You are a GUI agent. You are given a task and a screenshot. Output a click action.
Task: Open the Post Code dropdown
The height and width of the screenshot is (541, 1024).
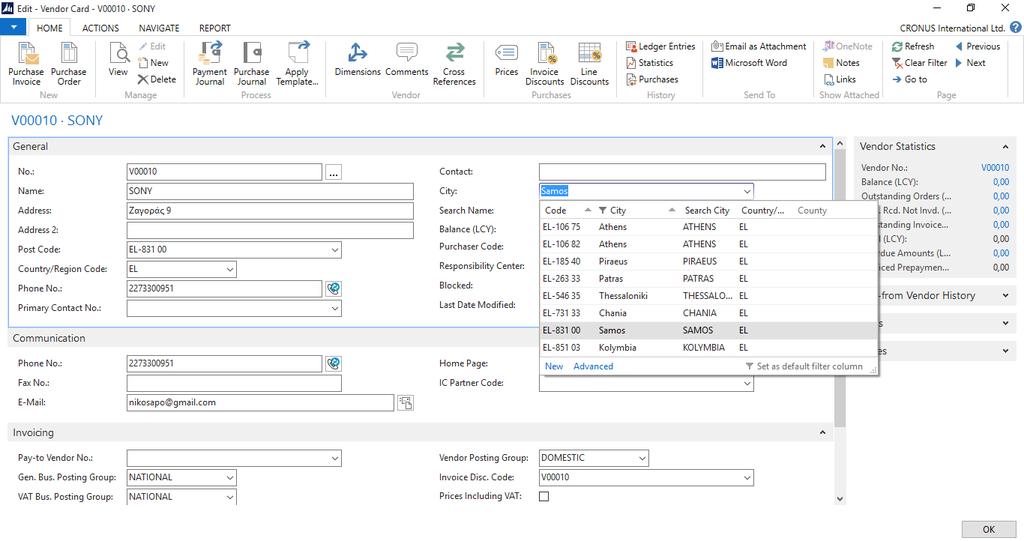335,250
